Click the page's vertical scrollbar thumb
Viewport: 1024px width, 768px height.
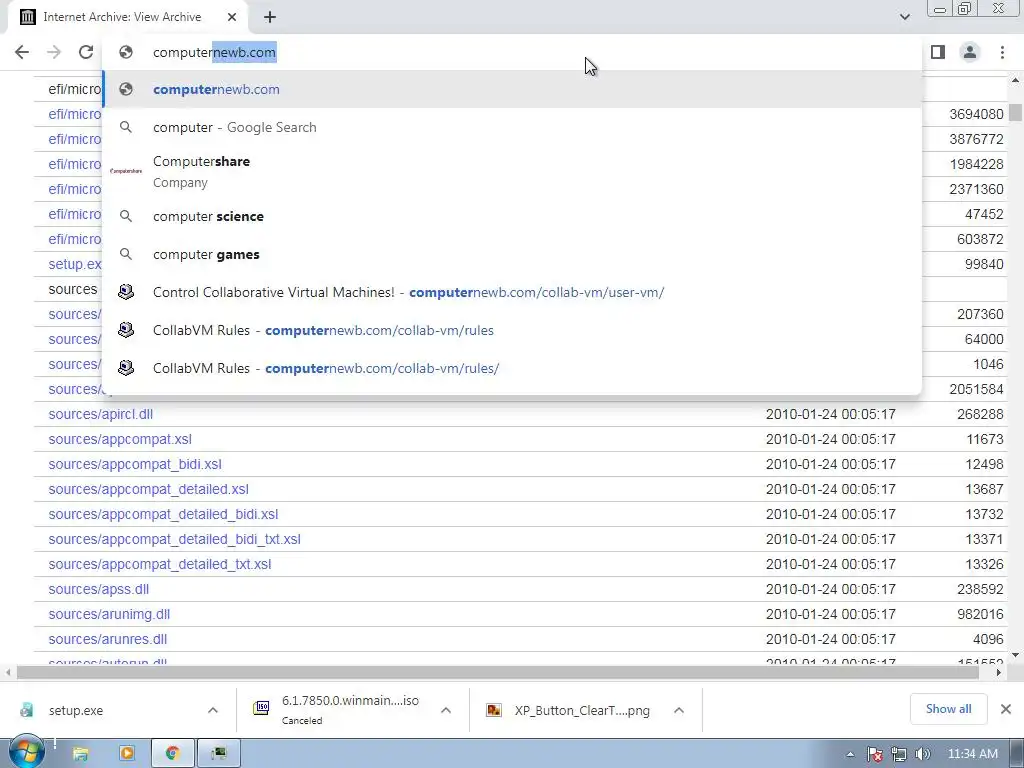click(1015, 112)
